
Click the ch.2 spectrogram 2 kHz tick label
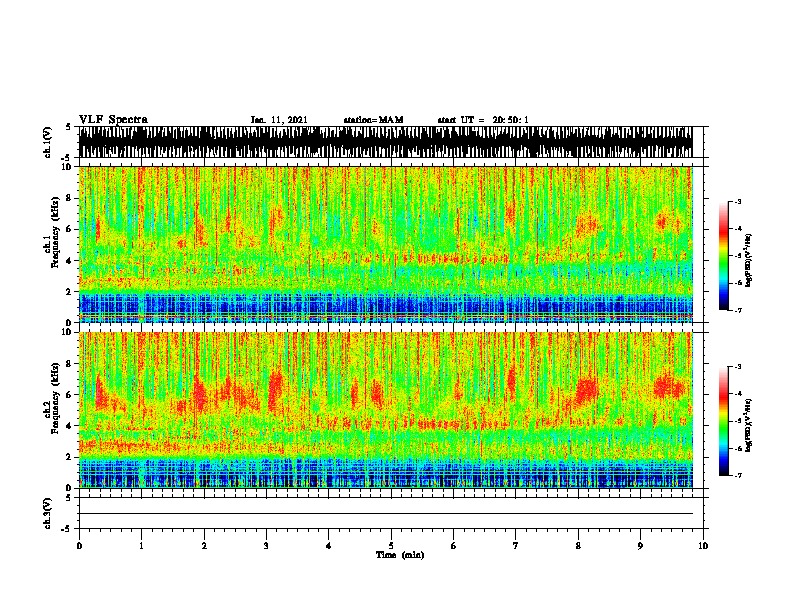[70, 457]
